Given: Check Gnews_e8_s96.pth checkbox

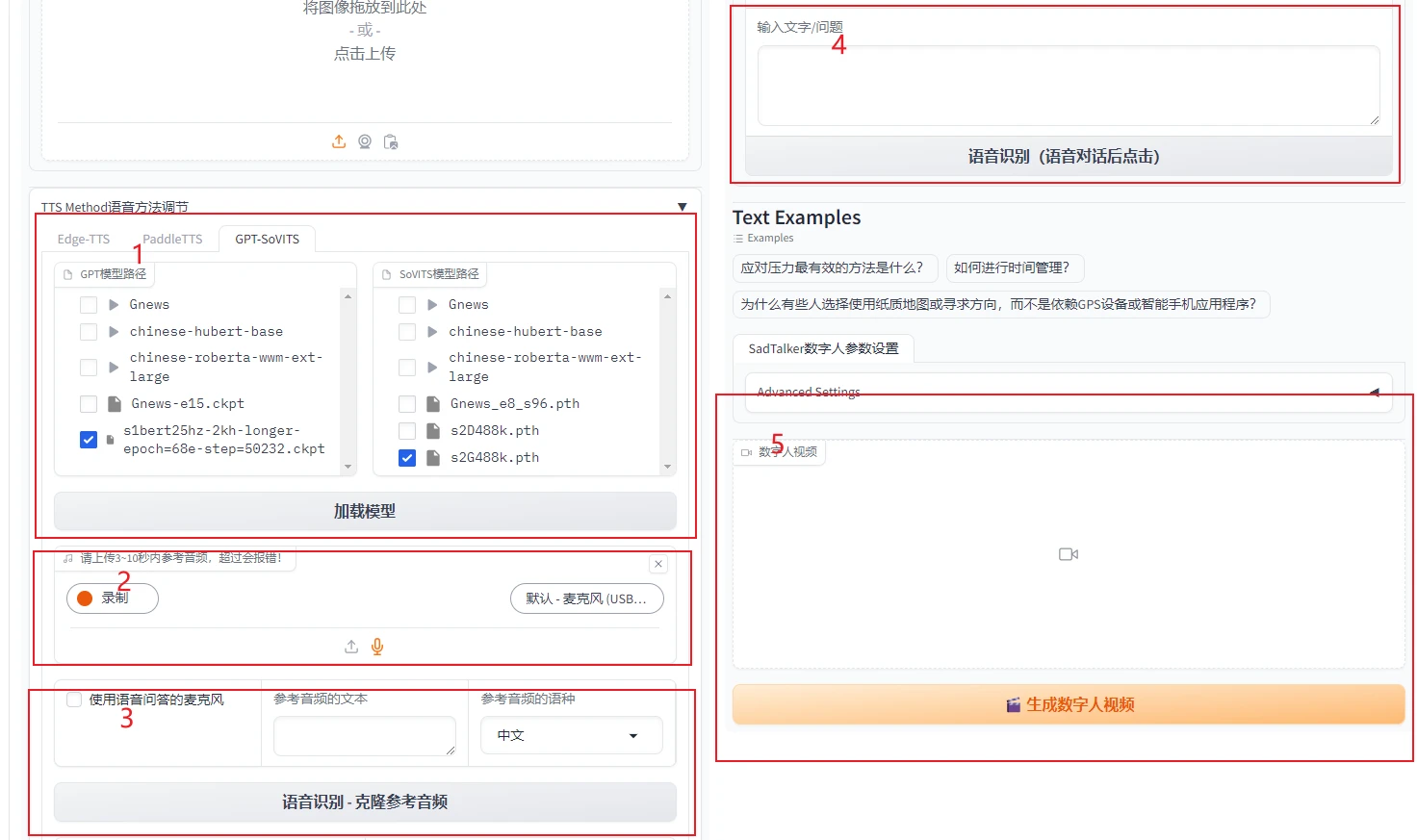Looking at the screenshot, I should (407, 404).
